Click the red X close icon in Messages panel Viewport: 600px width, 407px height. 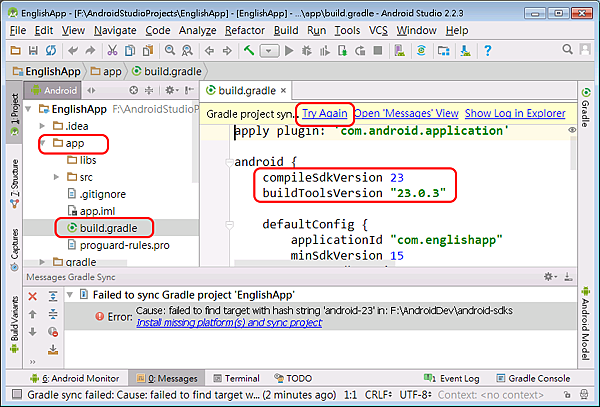click(33, 296)
